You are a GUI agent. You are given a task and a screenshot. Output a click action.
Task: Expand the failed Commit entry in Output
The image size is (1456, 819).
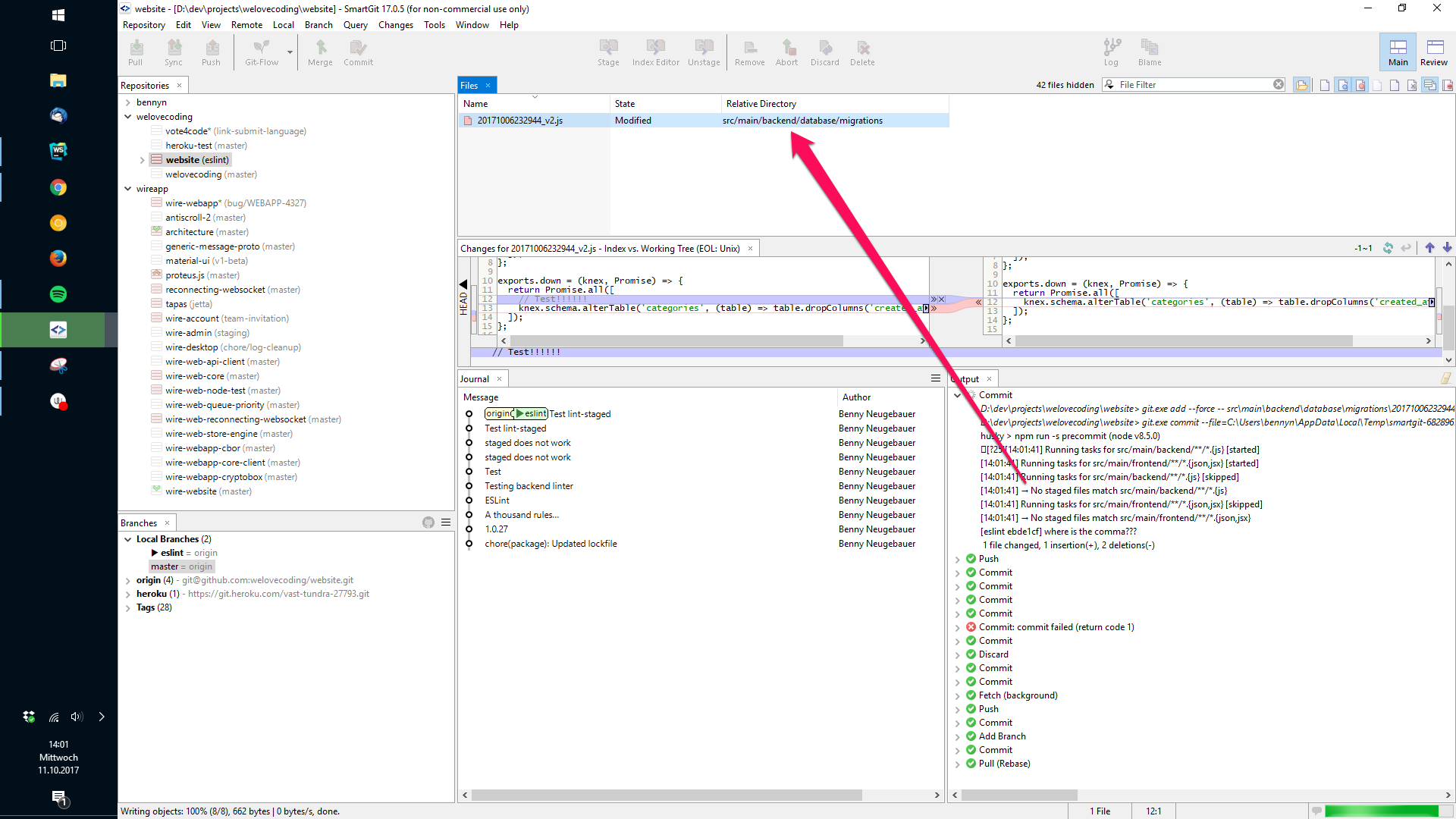(958, 627)
